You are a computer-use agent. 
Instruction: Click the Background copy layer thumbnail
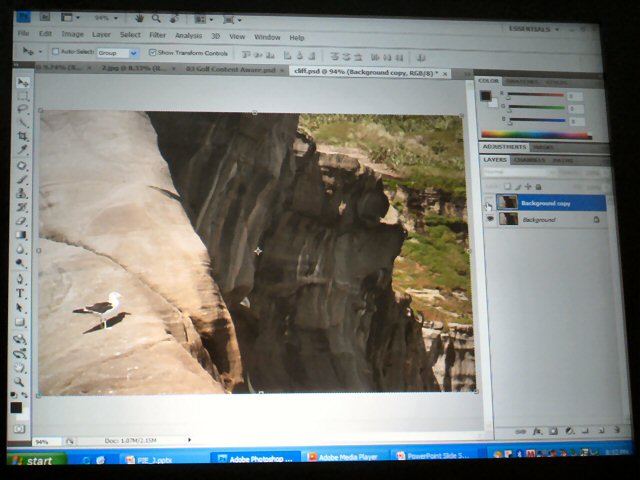coord(507,202)
